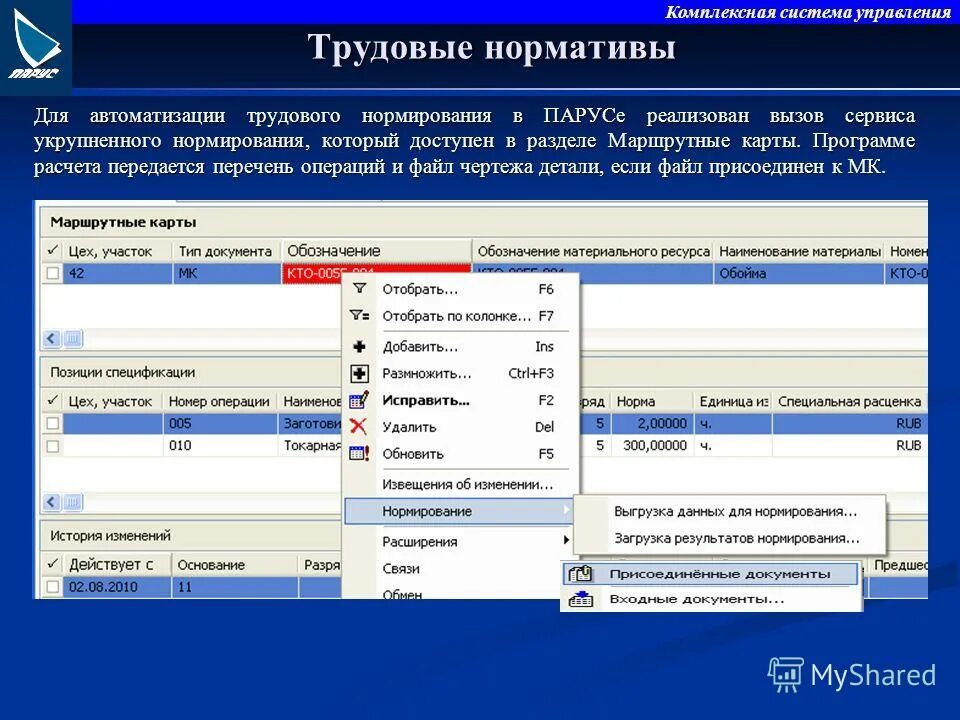Screen dimensions: 960x720
Task: Click the PARUS logo in the slide corner
Action: 36,46
